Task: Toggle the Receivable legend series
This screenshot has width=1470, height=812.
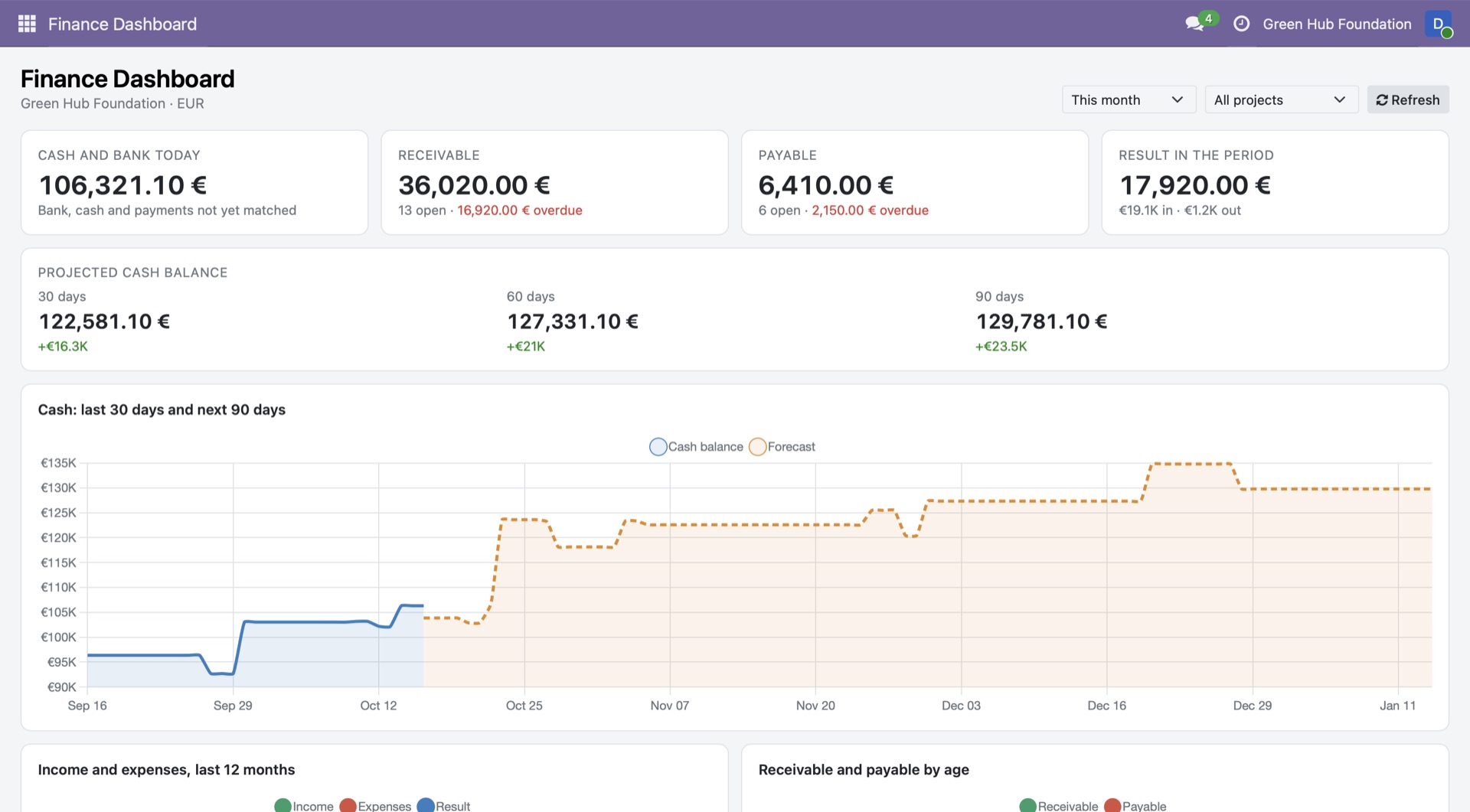Action: tap(1059, 805)
